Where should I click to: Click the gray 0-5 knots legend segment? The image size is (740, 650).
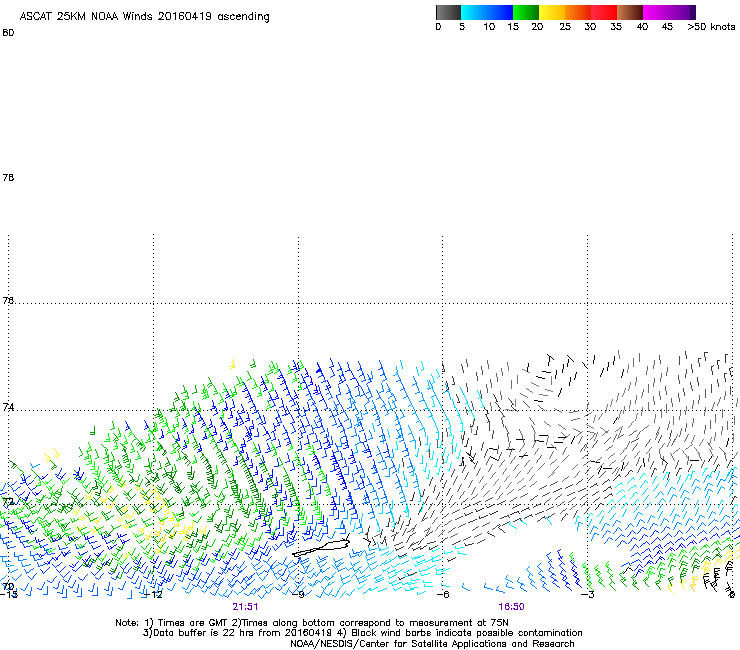[448, 12]
